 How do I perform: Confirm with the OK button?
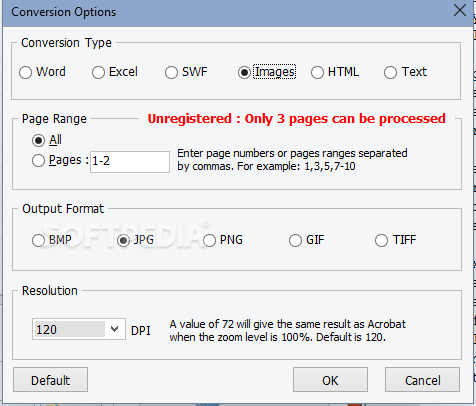(330, 380)
